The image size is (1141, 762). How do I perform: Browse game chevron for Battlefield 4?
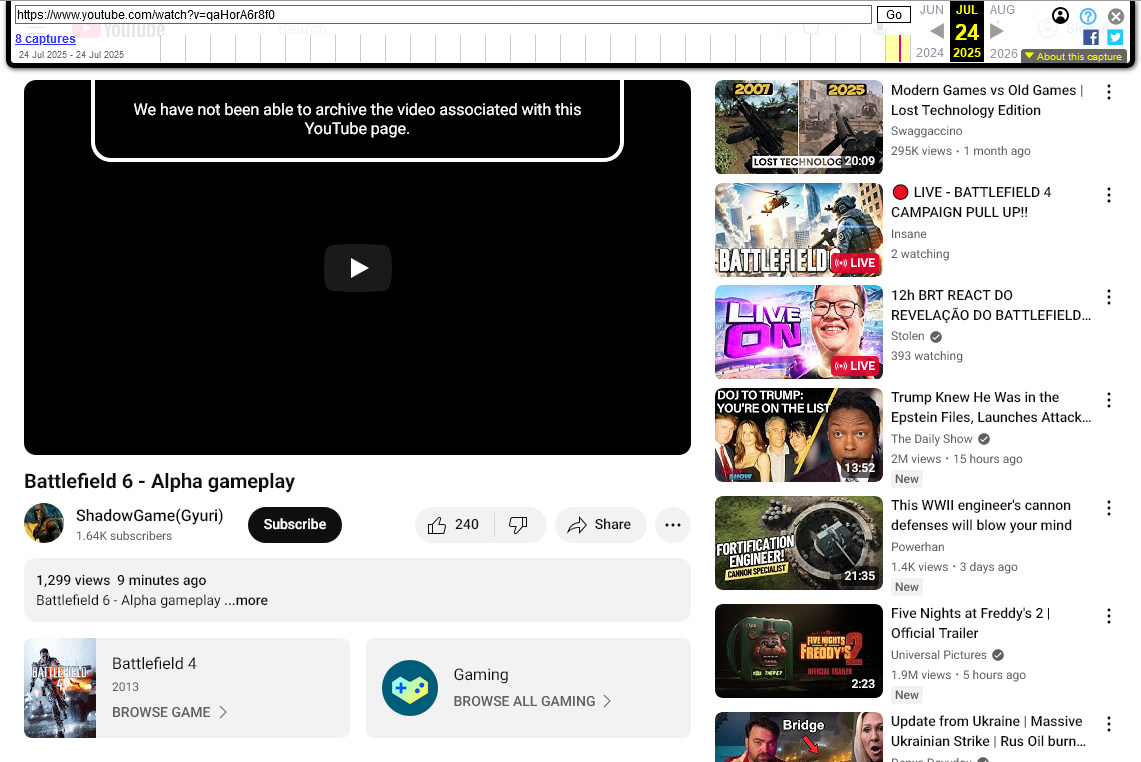point(223,713)
